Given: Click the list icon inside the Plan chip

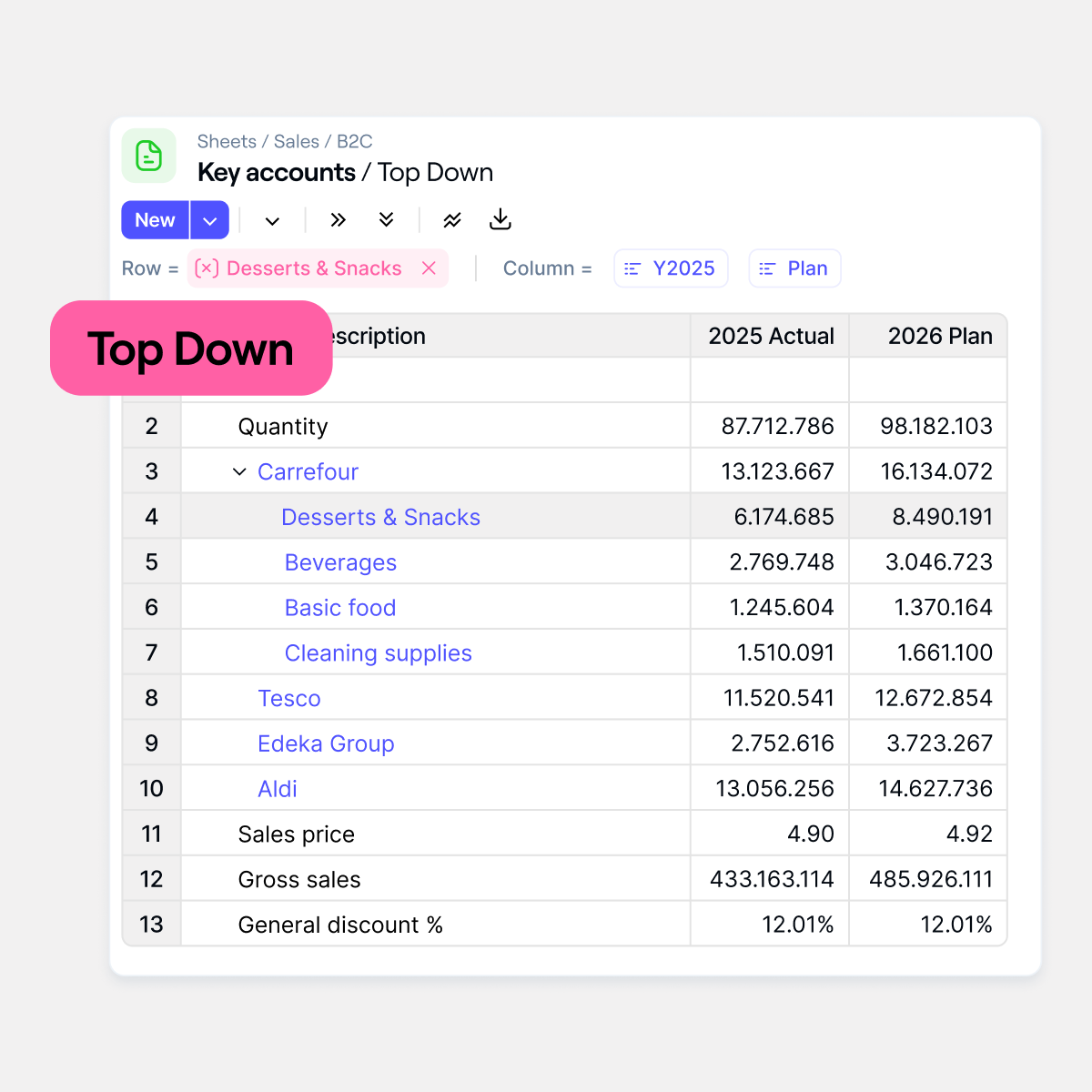Looking at the screenshot, I should (x=766, y=268).
